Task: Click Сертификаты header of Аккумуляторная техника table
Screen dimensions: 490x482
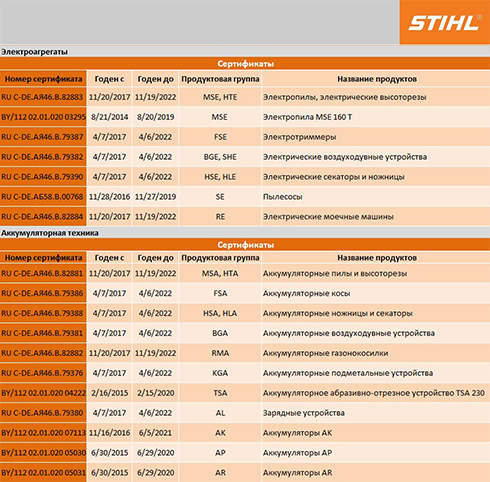Action: pyautogui.click(x=245, y=245)
